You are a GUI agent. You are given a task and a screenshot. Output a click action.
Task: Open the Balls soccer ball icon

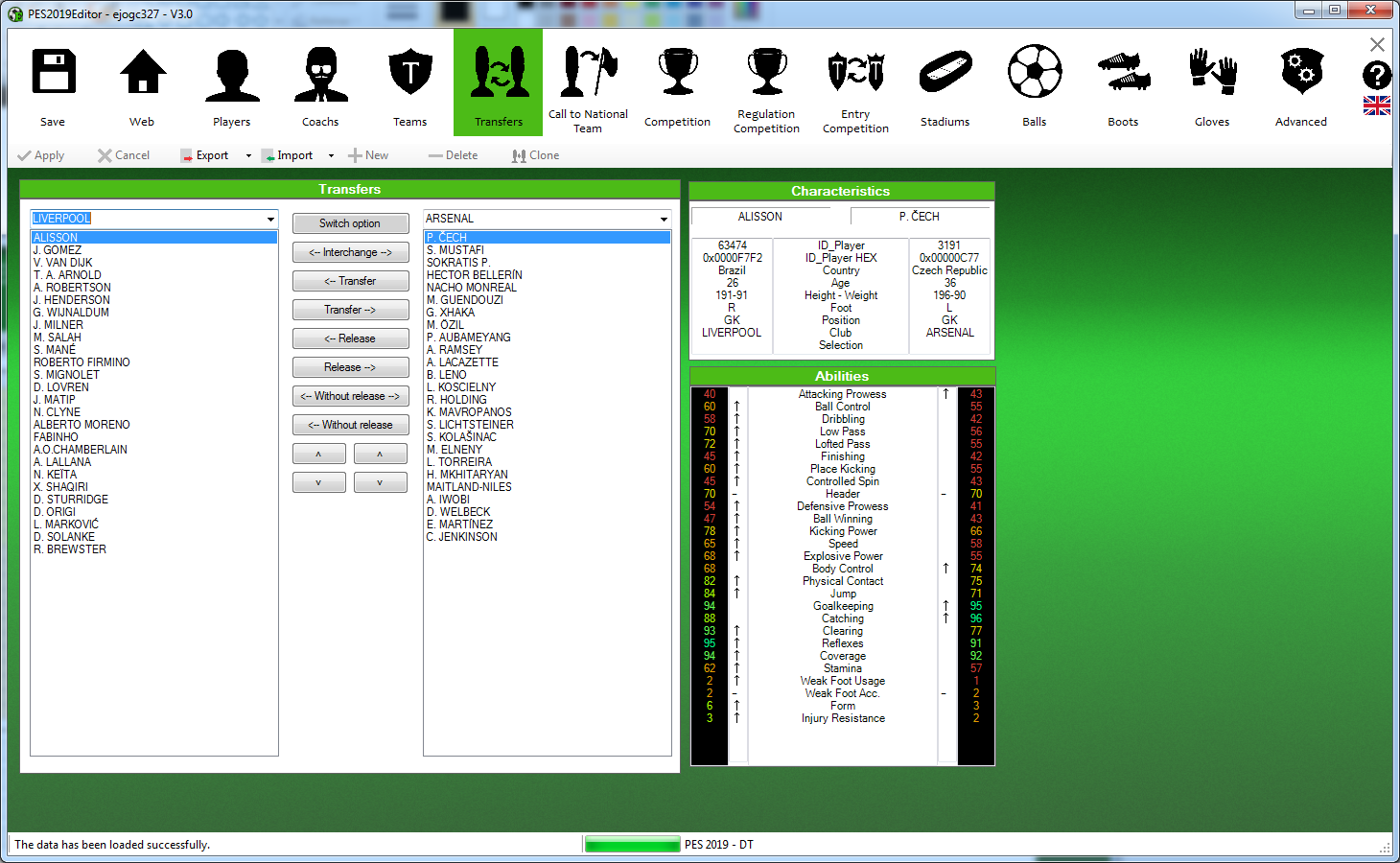click(1035, 72)
